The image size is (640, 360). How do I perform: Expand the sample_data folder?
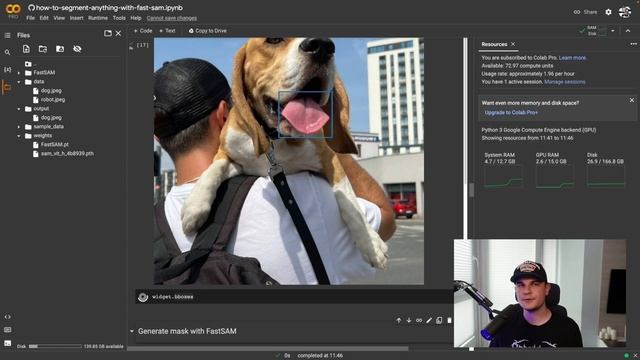[18, 127]
